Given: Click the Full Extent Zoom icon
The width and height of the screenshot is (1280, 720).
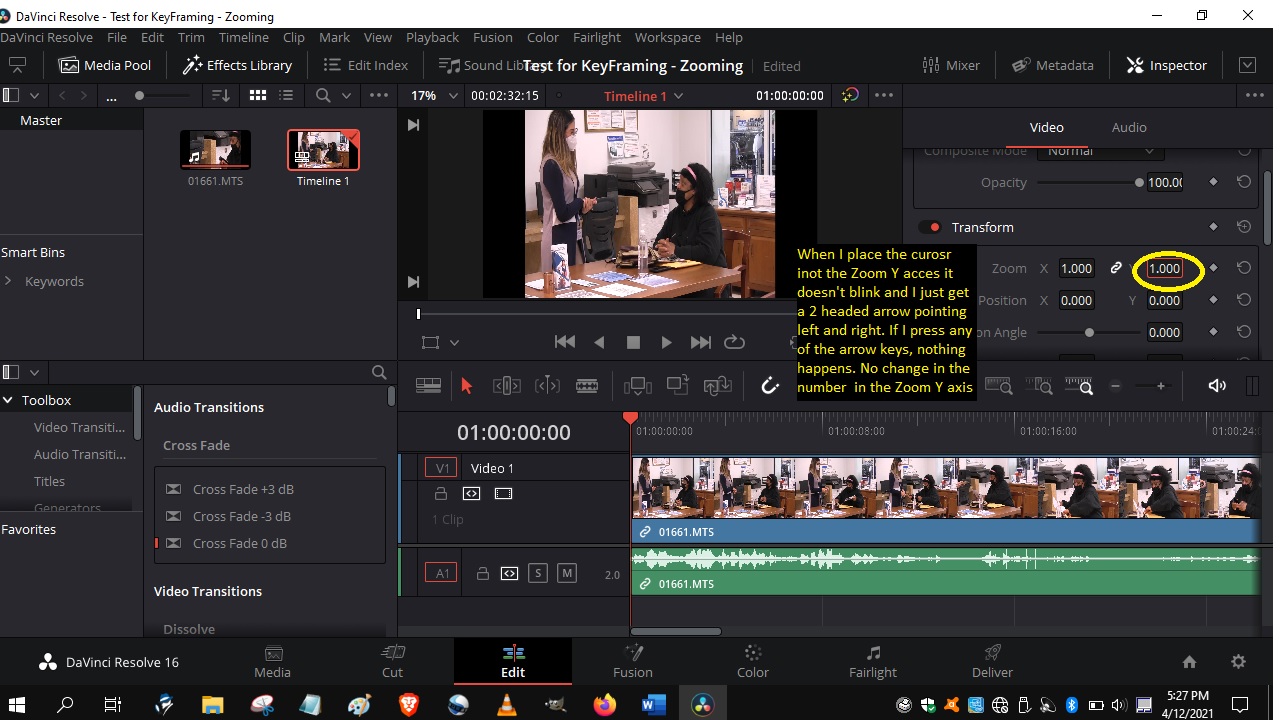Looking at the screenshot, I should [x=999, y=386].
